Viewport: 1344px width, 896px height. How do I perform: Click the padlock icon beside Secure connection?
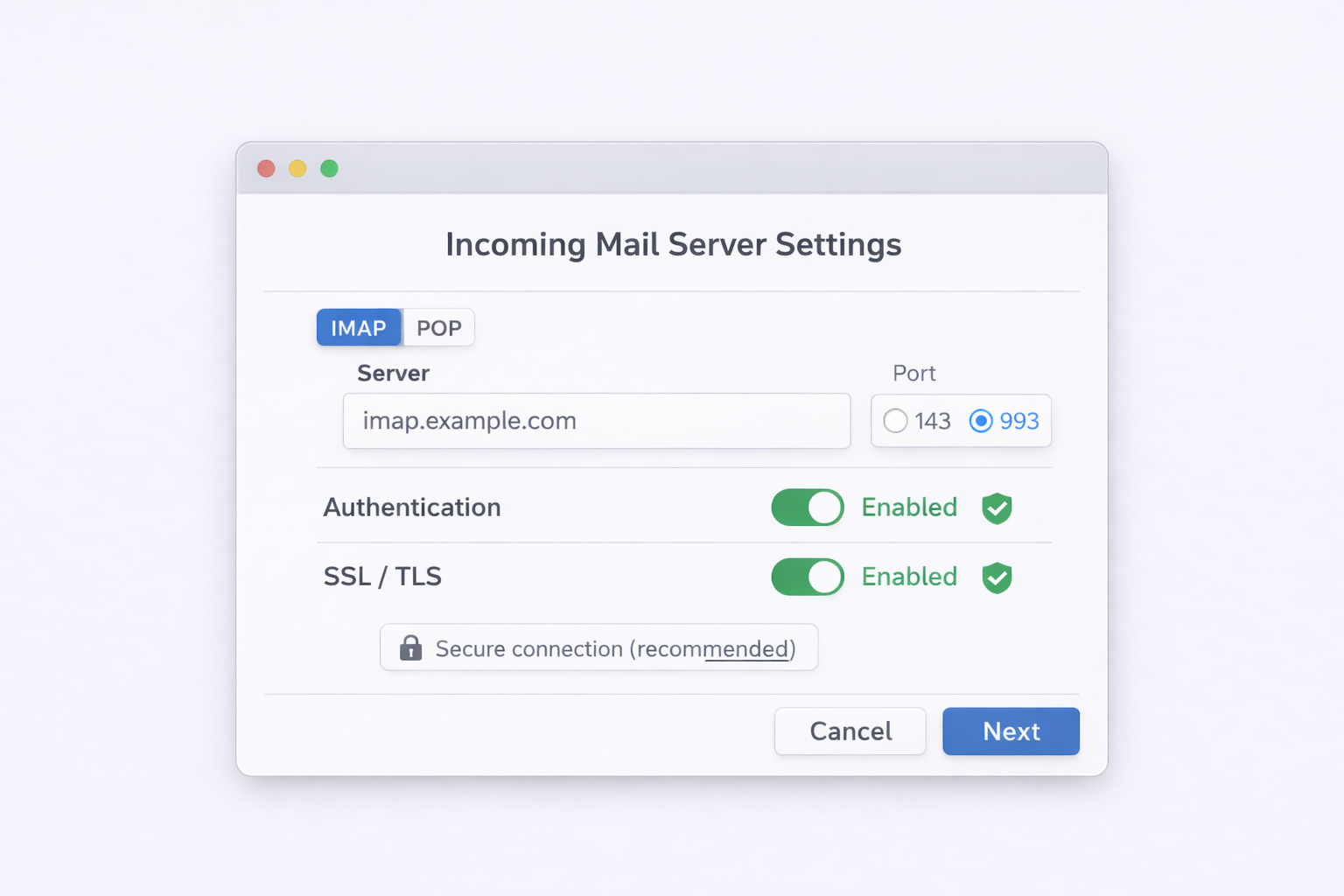click(410, 648)
